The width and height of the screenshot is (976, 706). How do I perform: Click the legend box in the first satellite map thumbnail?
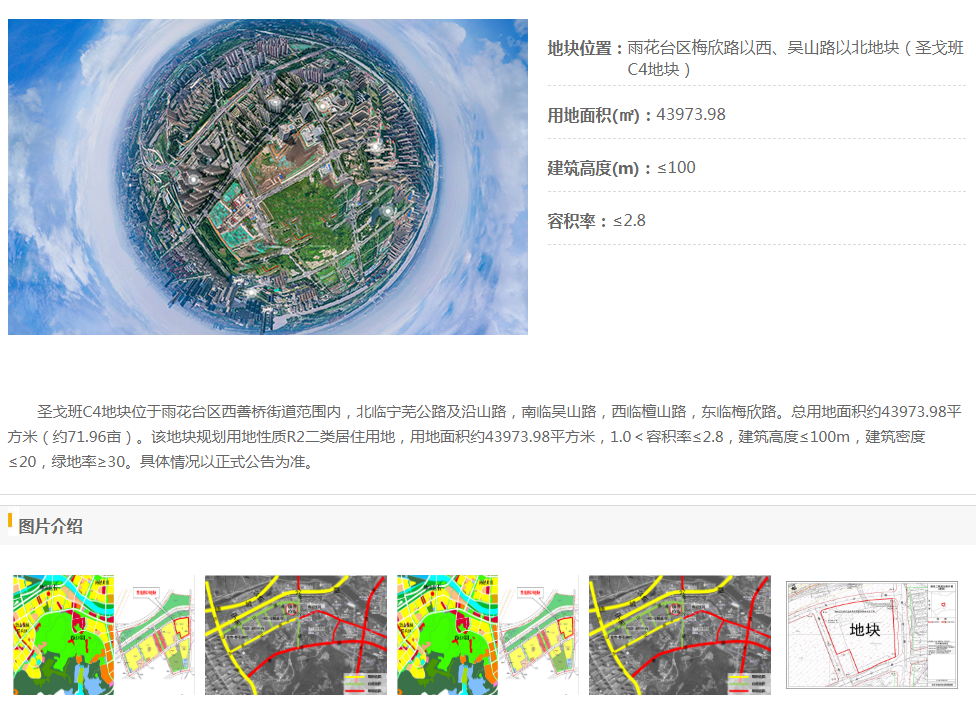[x=361, y=683]
